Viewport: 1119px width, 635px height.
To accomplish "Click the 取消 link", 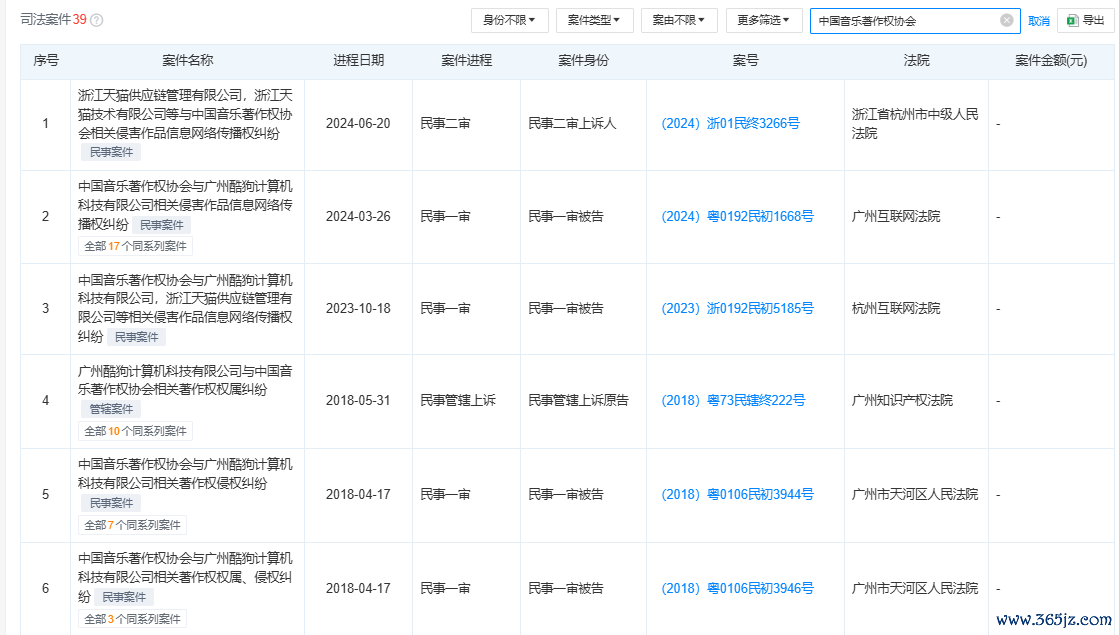I will tap(1038, 21).
